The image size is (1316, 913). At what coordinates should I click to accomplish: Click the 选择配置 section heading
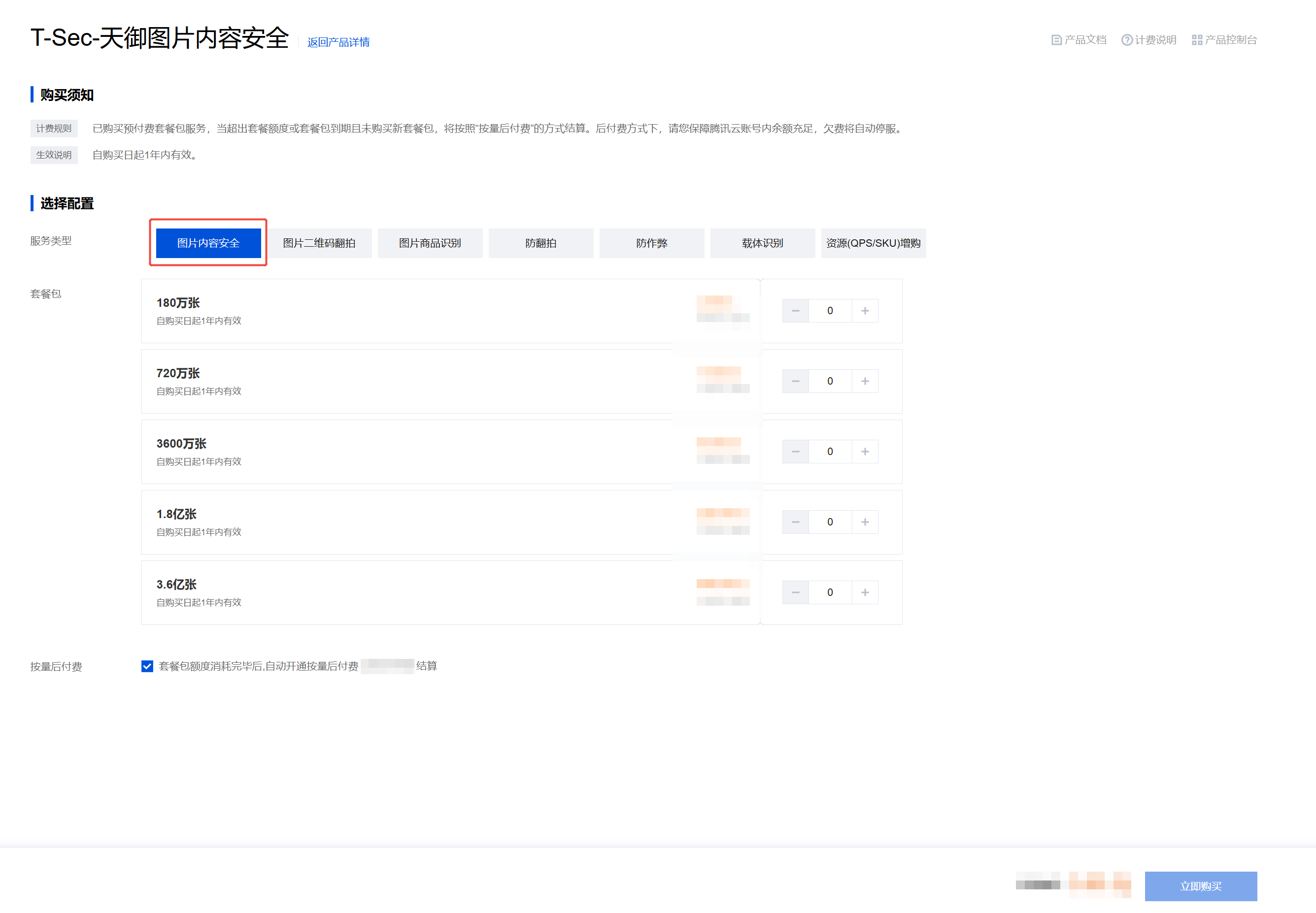[67, 203]
